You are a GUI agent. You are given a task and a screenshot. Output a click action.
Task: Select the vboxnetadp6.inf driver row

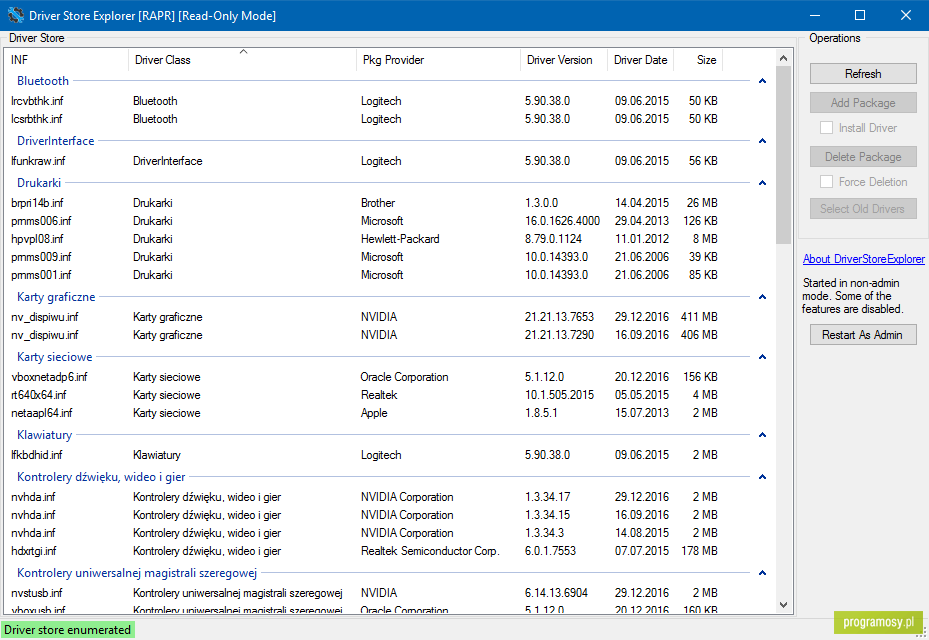pos(364,377)
